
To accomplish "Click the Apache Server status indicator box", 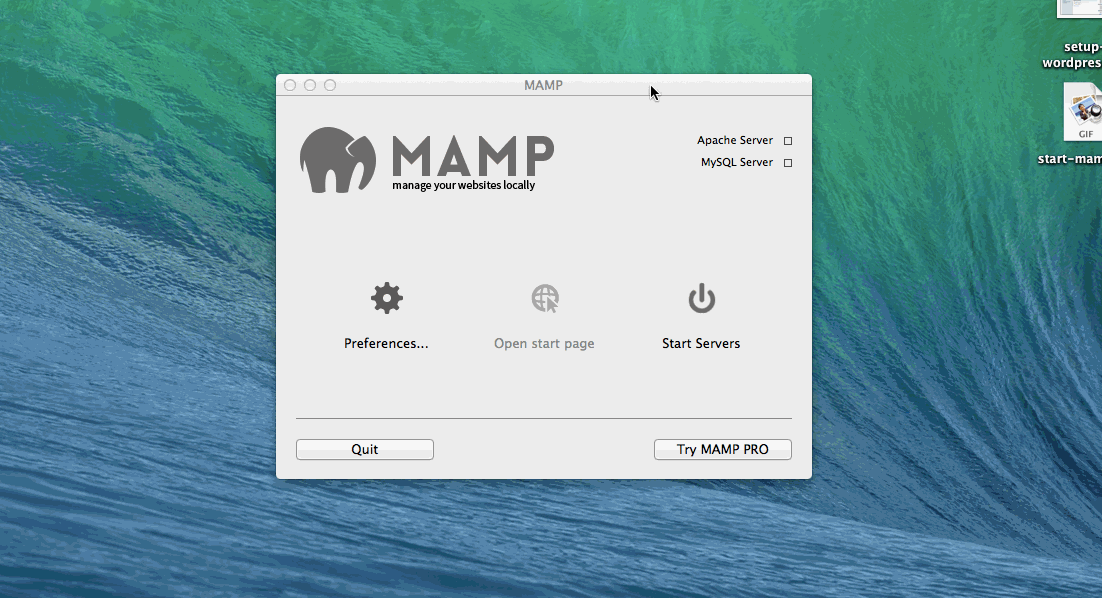I will (788, 141).
